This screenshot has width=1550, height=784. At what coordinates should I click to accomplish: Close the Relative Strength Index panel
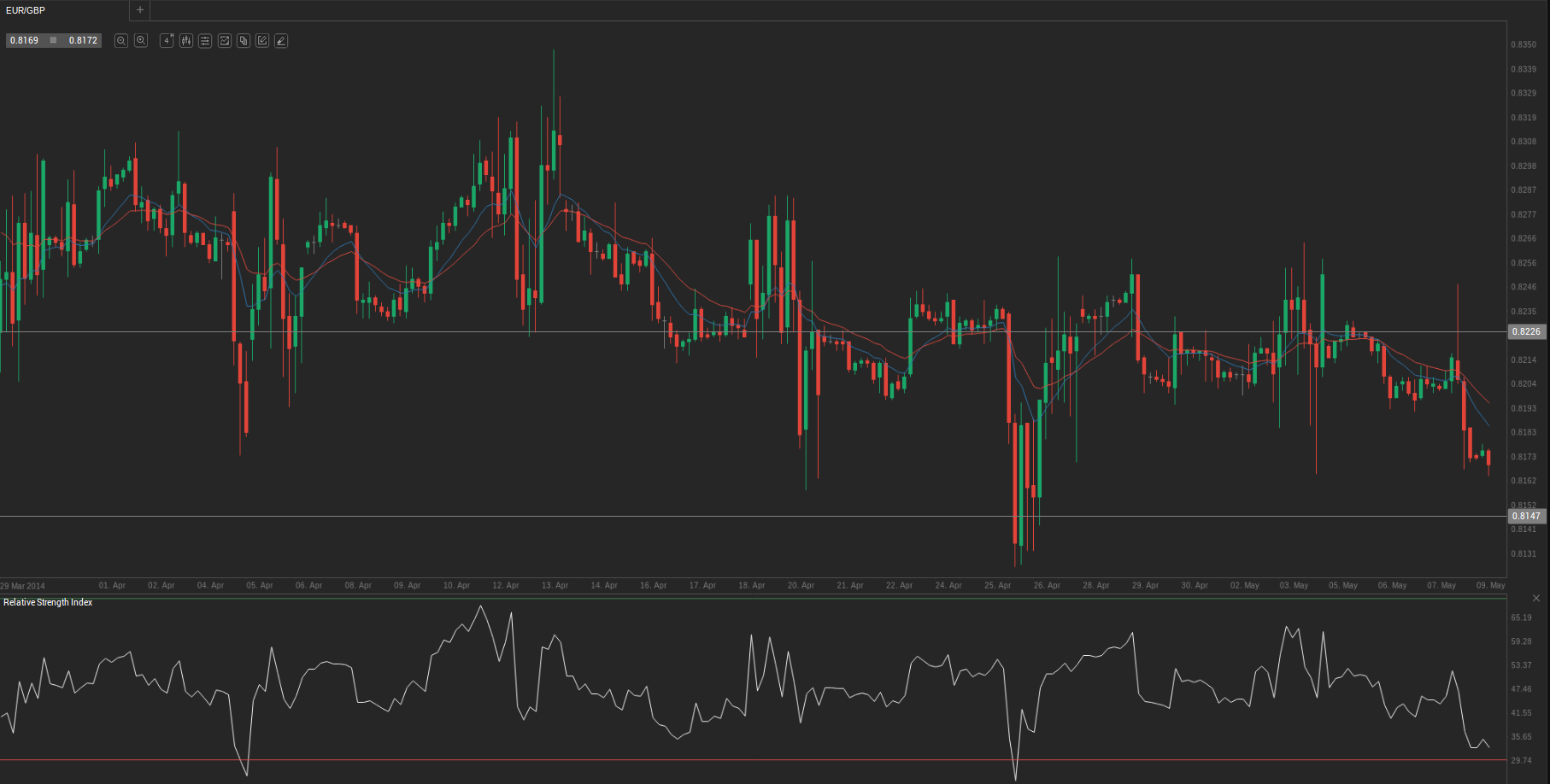click(1536, 598)
